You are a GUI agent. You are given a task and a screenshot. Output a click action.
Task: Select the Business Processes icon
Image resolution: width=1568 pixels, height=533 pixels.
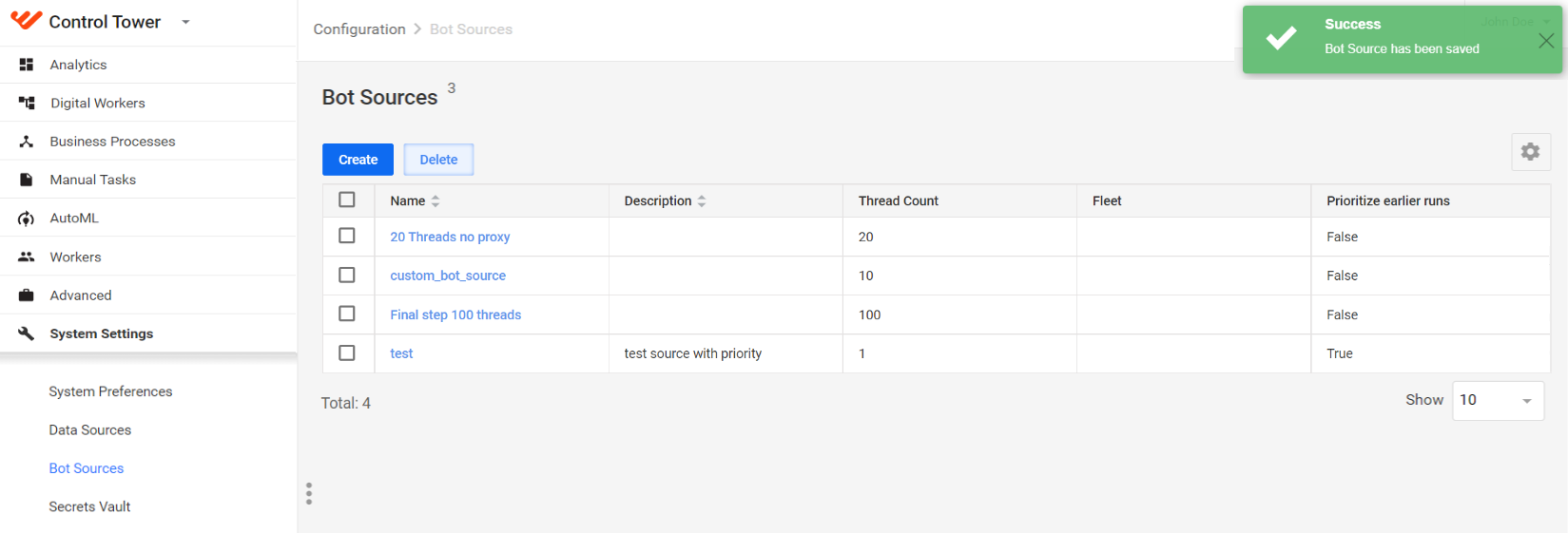click(x=27, y=142)
